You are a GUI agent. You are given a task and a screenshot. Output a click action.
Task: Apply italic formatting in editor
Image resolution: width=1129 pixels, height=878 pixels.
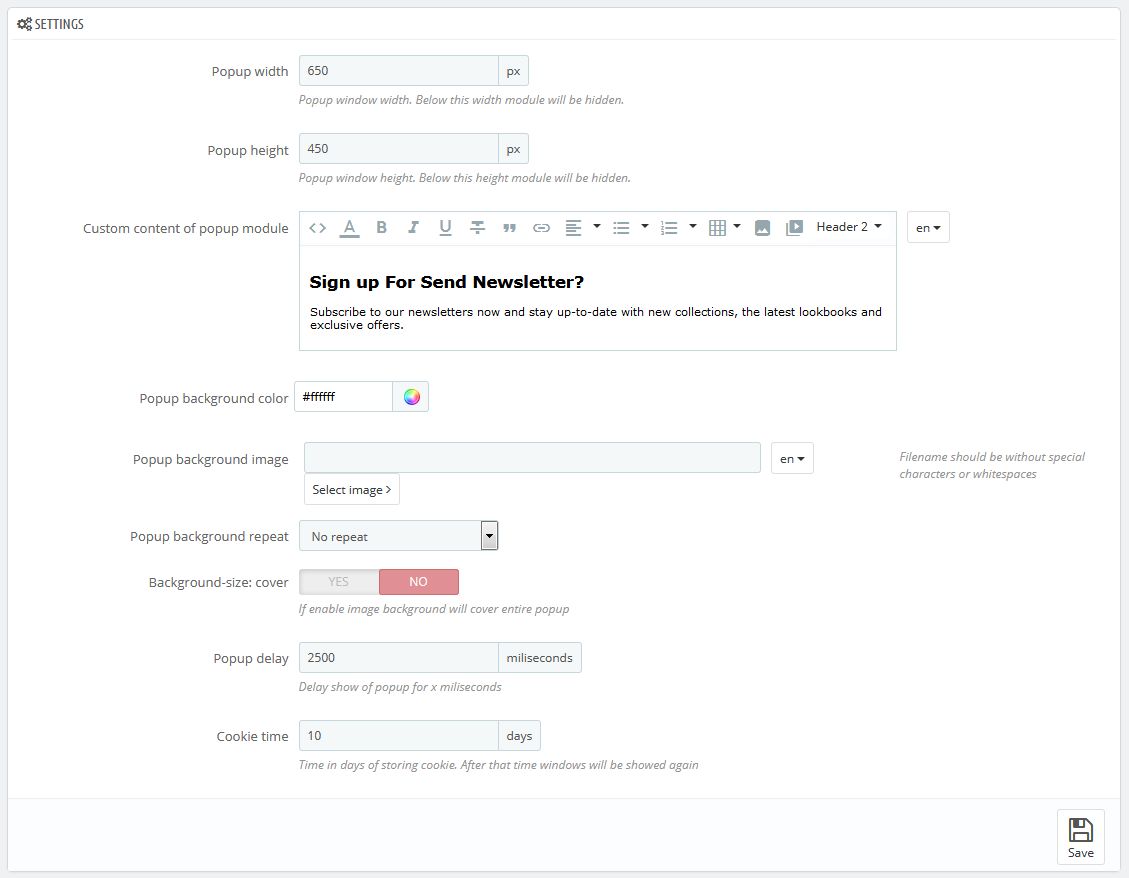(x=413, y=228)
